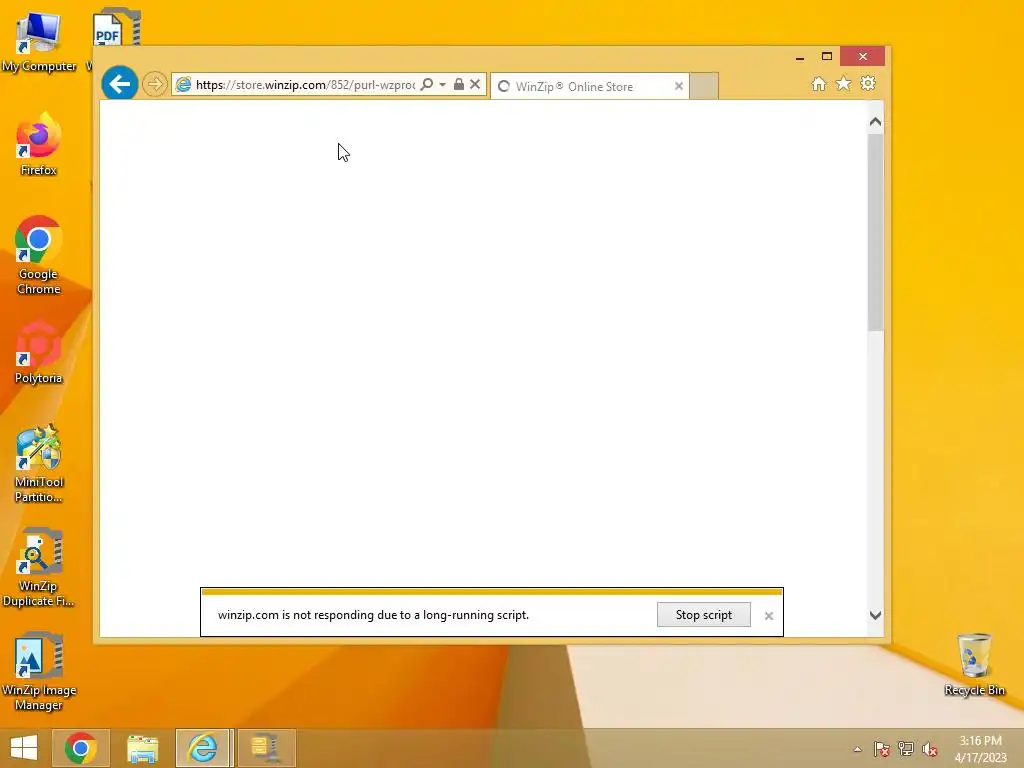Select the PDF desktop shortcut icon

116,27
